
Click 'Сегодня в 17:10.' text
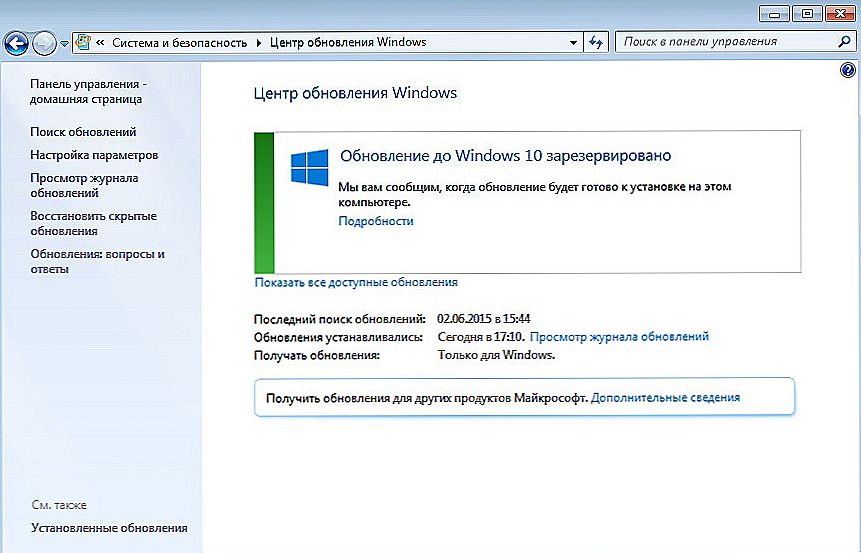[481, 337]
